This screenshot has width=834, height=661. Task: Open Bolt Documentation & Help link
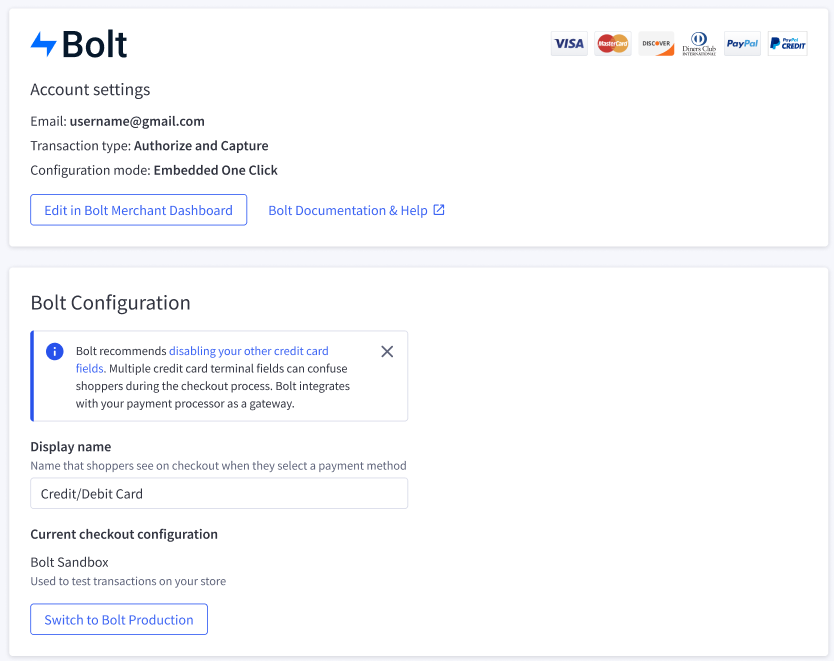pyautogui.click(x=348, y=211)
